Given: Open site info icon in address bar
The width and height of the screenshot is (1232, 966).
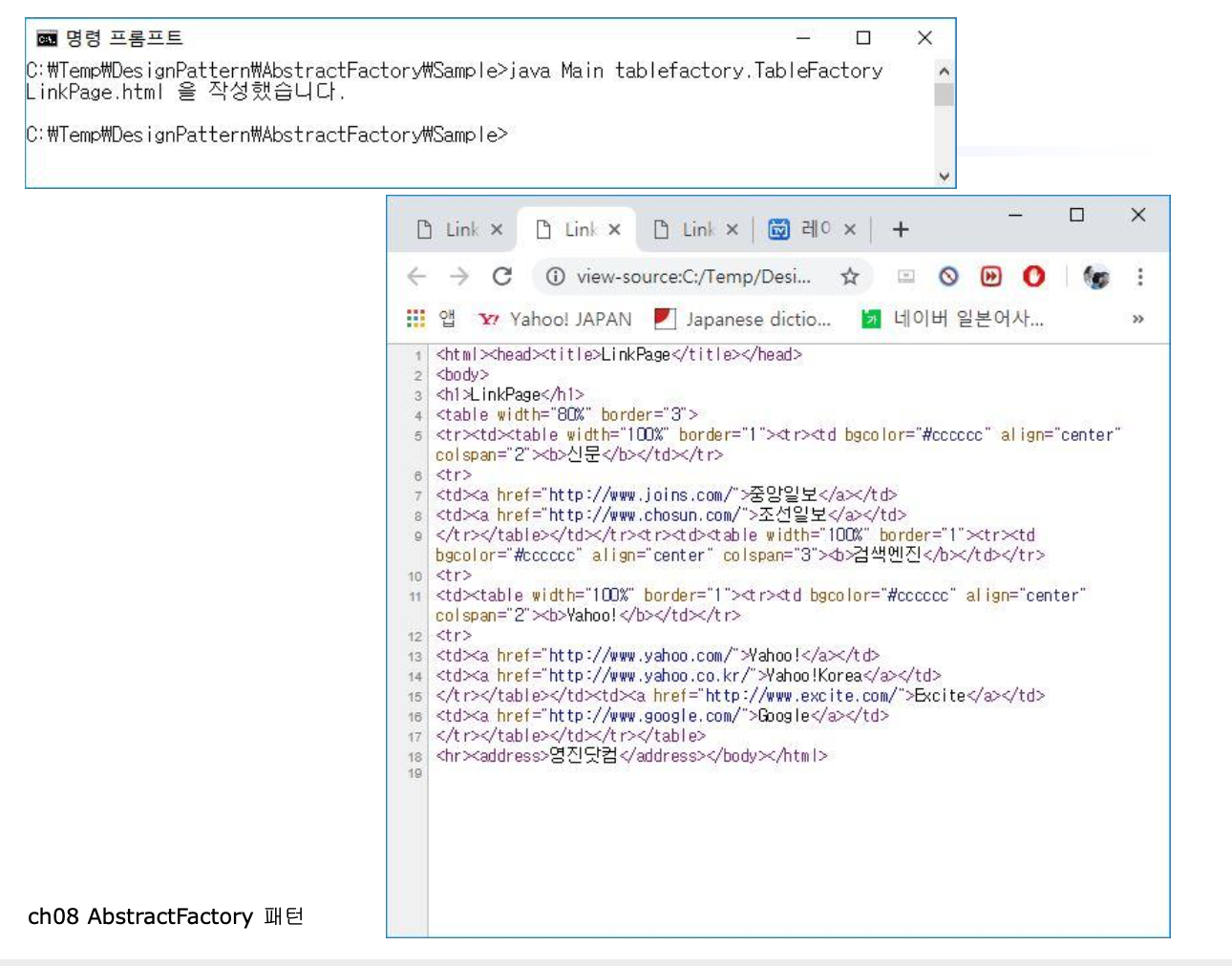Looking at the screenshot, I should (555, 277).
